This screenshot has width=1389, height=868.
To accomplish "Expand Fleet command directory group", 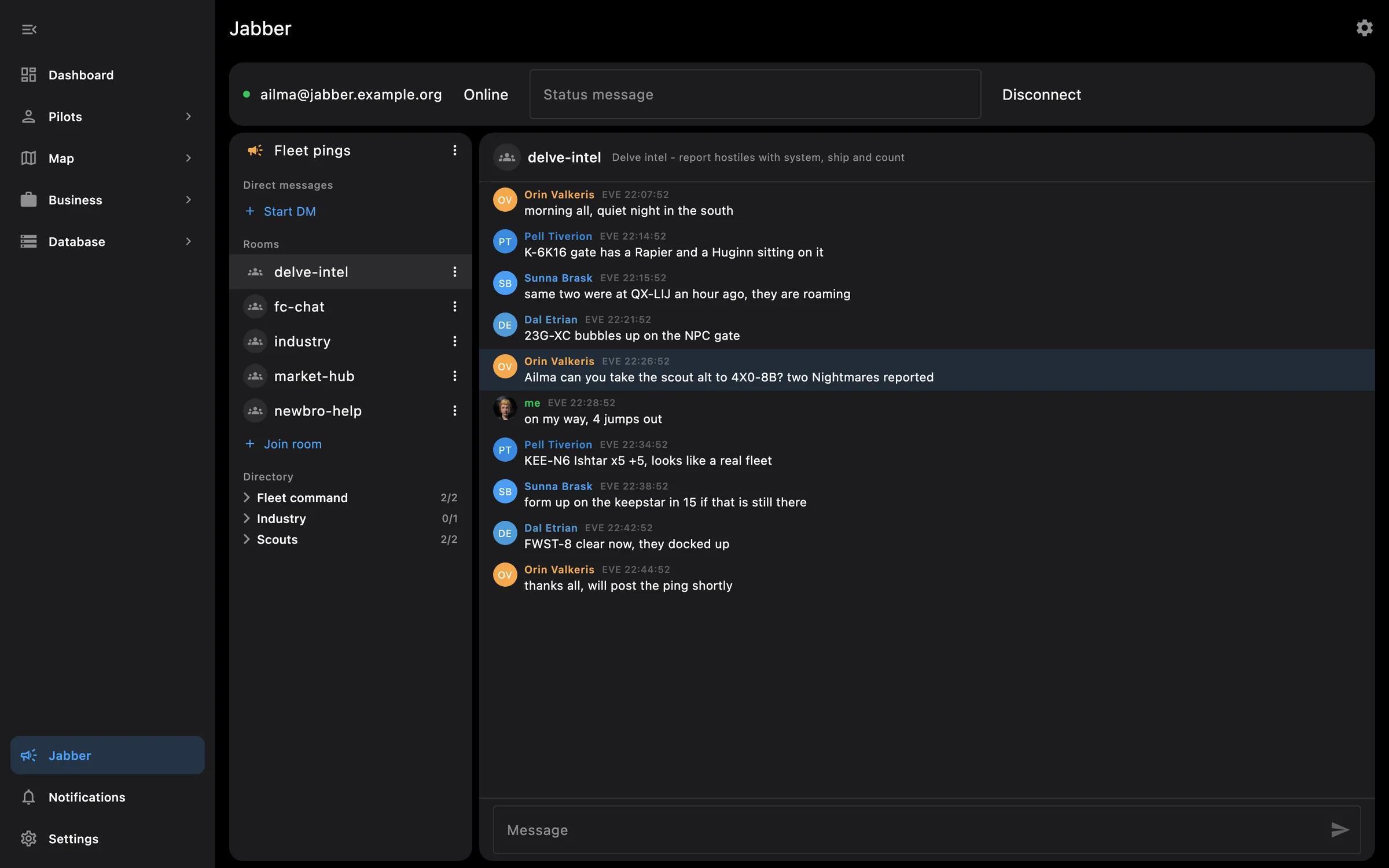I will (351, 498).
